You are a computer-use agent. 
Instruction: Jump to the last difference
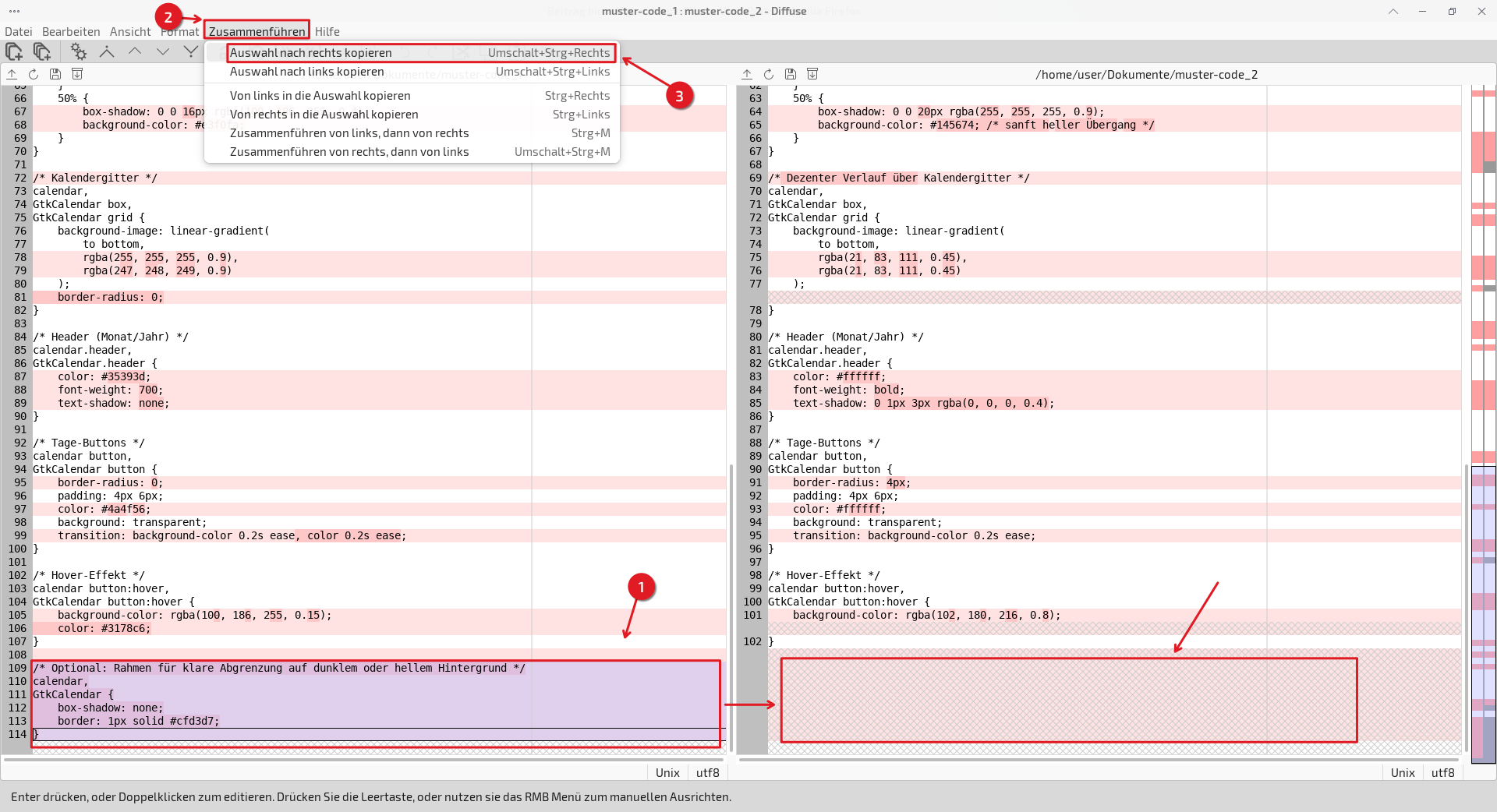pos(190,51)
